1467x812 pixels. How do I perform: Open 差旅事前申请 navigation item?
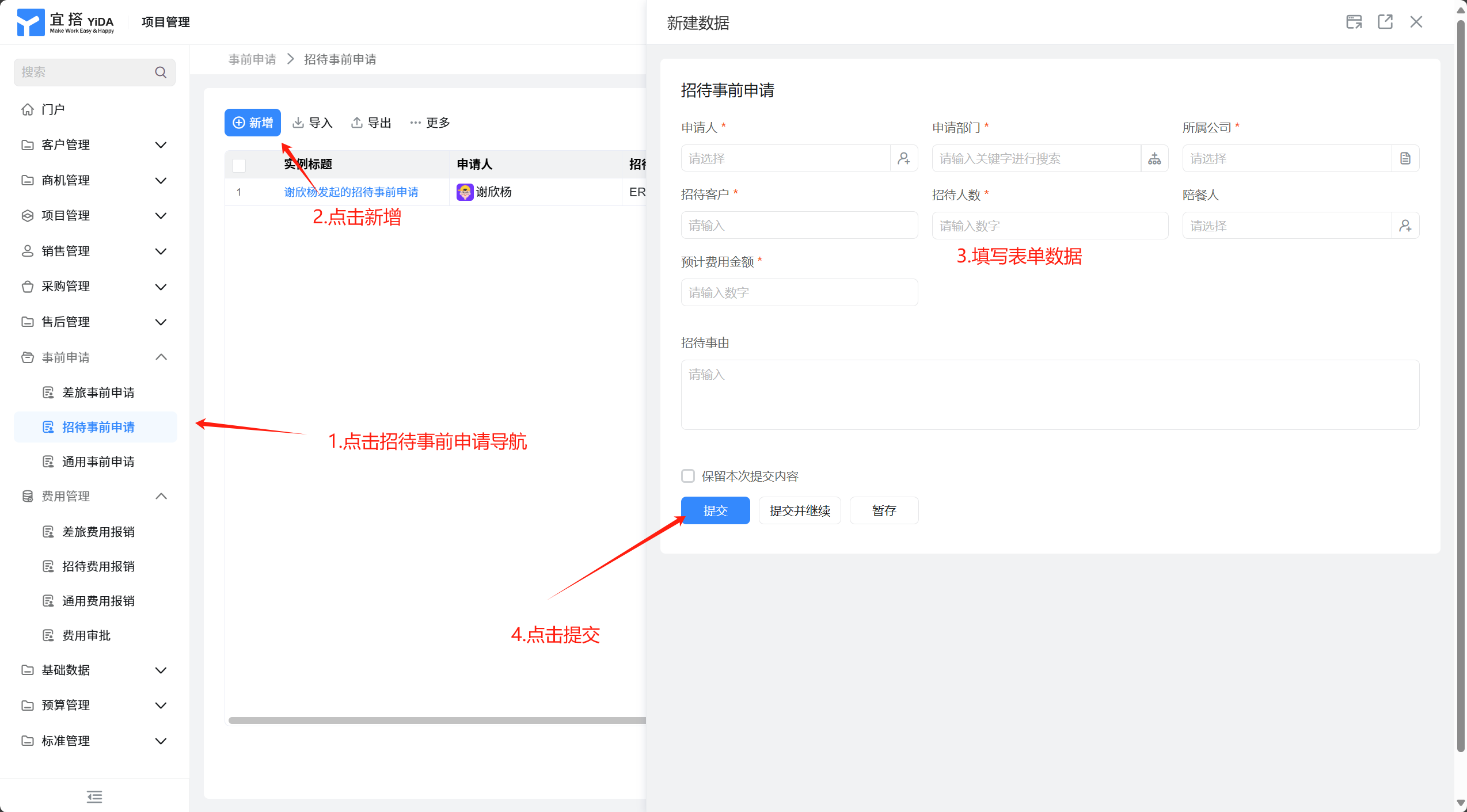click(x=98, y=392)
